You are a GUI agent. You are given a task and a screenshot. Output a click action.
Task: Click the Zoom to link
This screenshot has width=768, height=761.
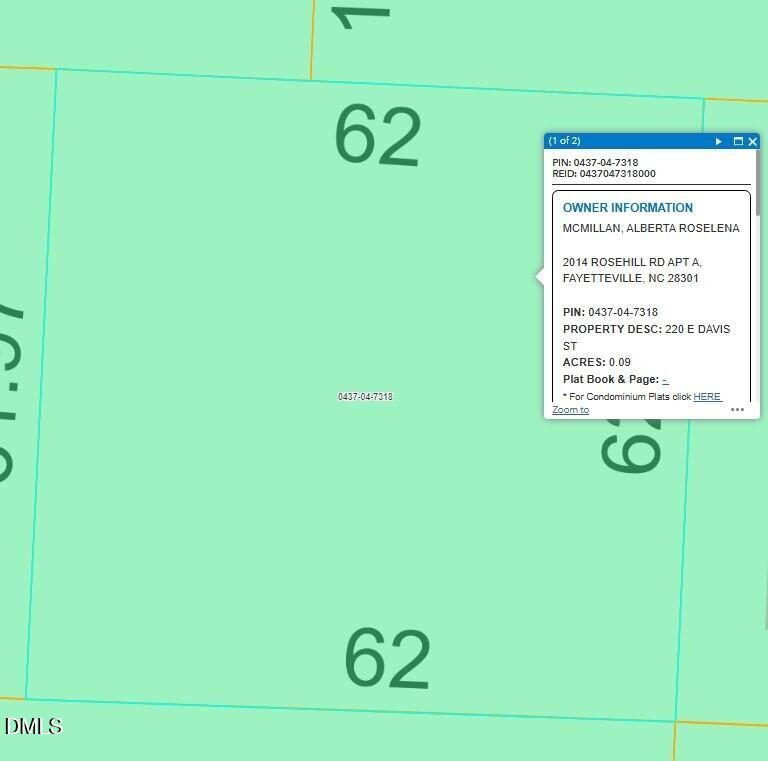point(571,410)
